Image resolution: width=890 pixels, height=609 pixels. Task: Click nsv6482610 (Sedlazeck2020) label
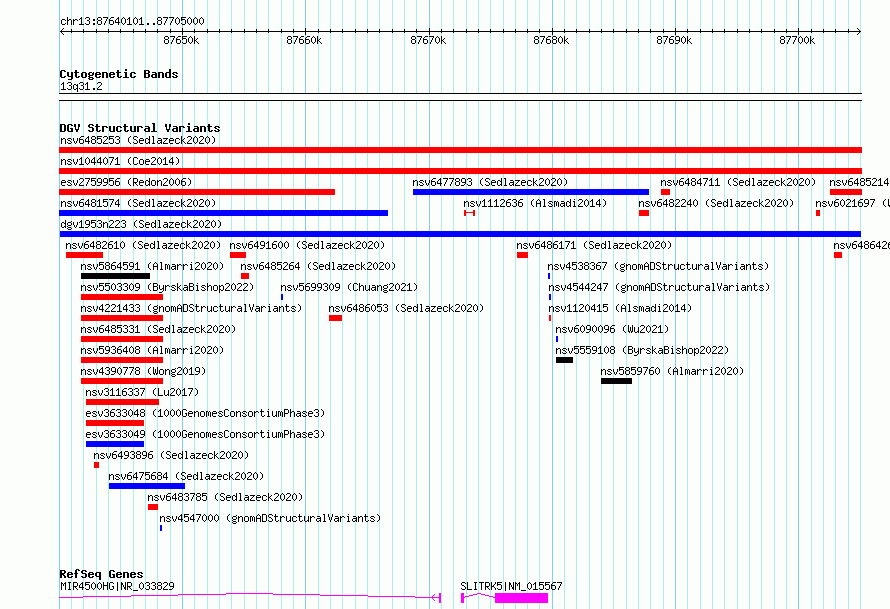click(143, 245)
